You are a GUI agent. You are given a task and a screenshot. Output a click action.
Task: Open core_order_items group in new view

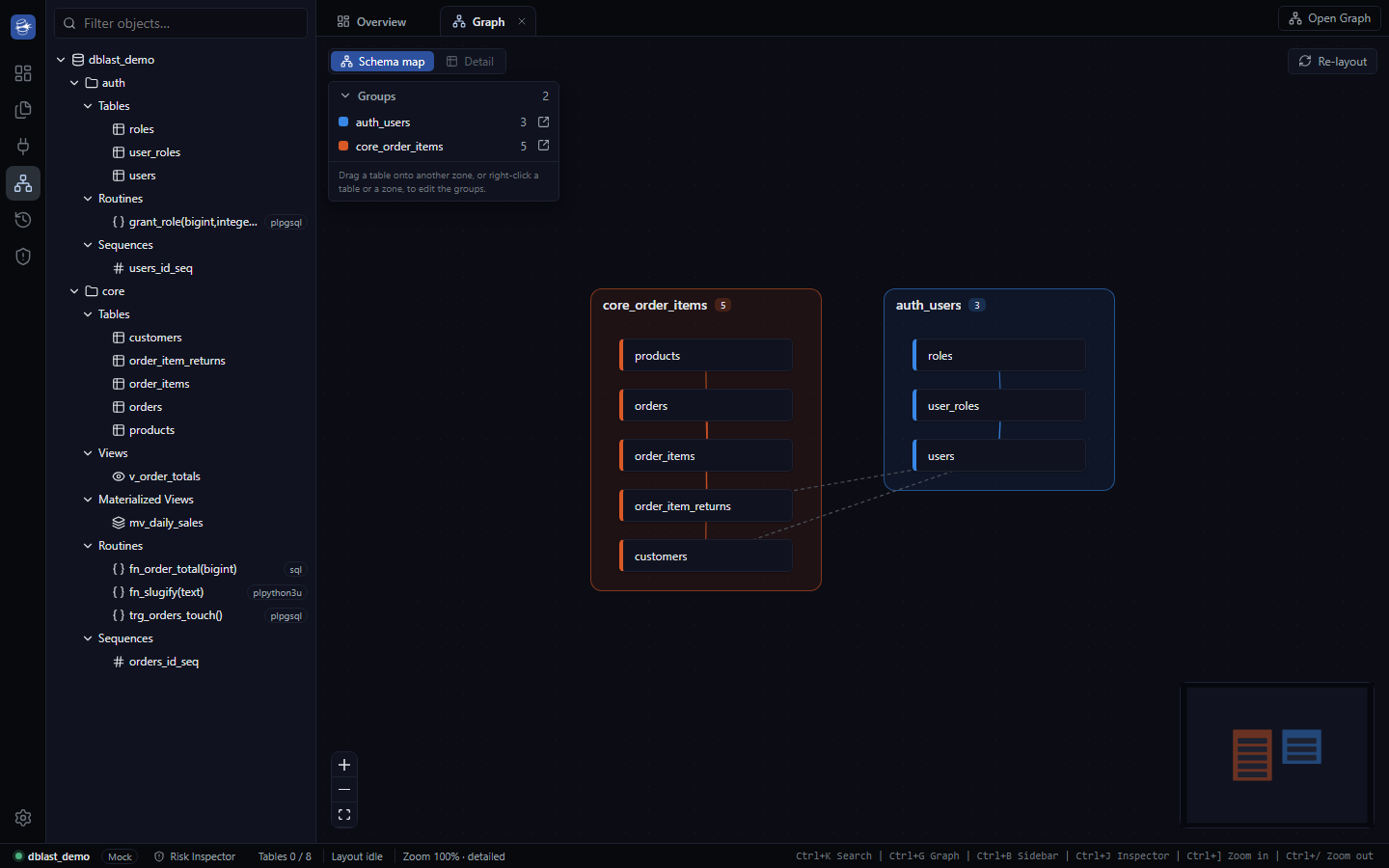tap(543, 146)
